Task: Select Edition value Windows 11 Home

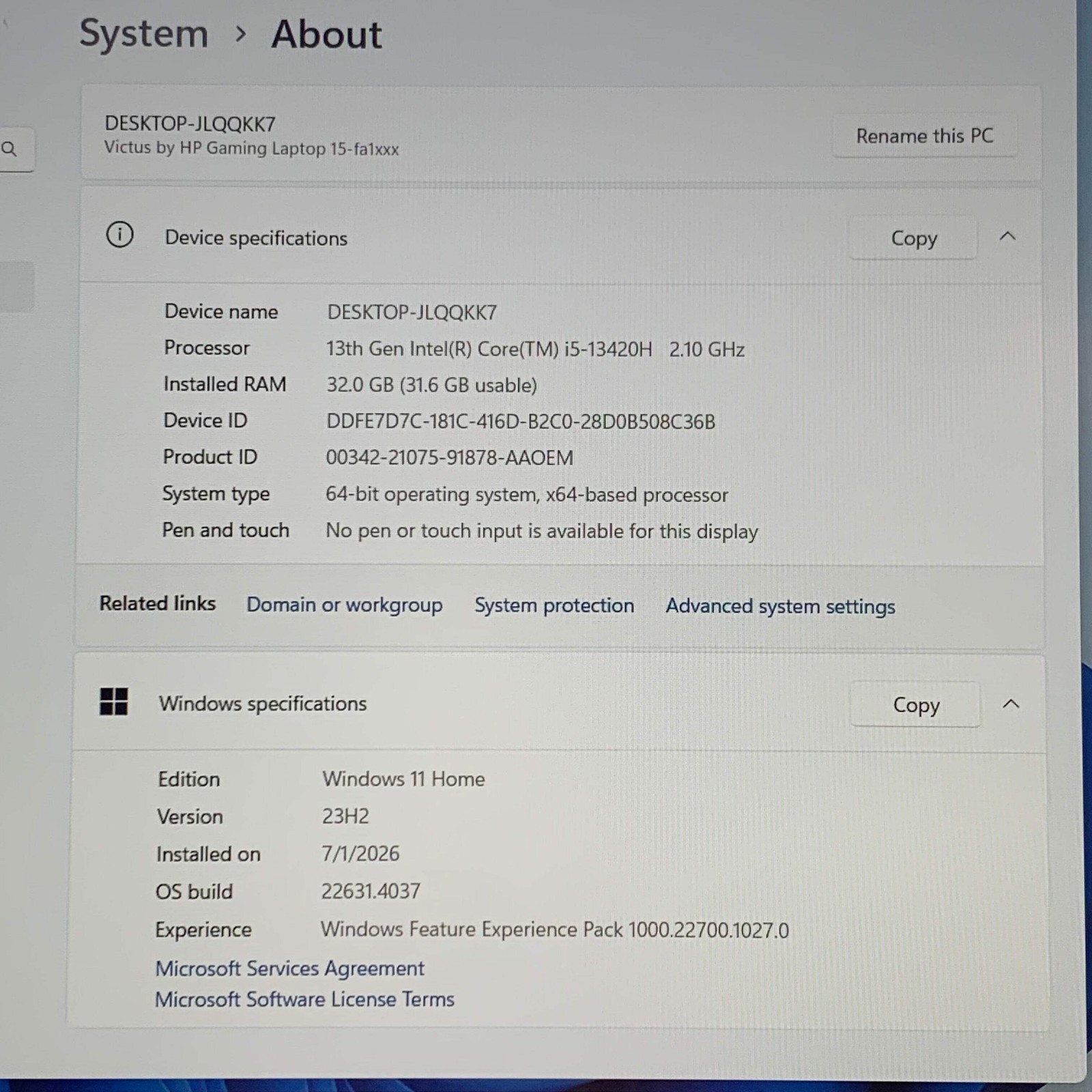Action: (403, 779)
